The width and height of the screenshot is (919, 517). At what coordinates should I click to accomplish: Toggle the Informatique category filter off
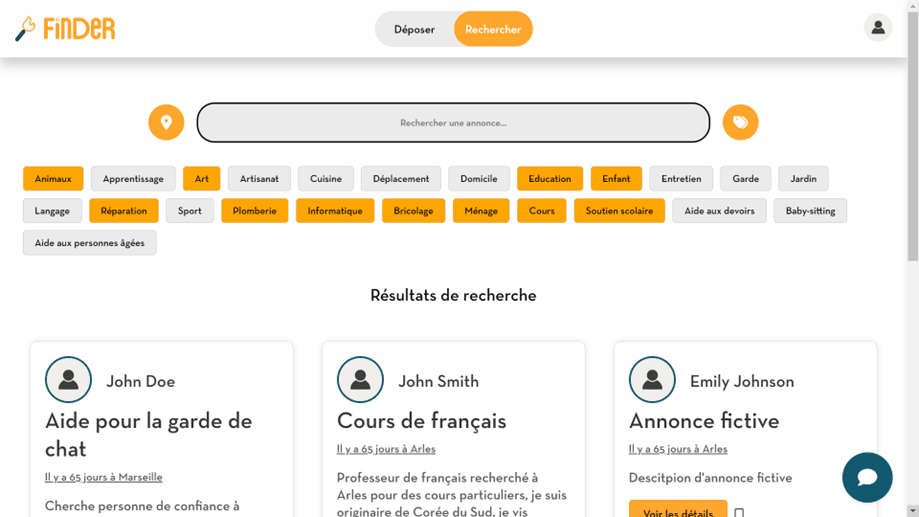coord(334,211)
